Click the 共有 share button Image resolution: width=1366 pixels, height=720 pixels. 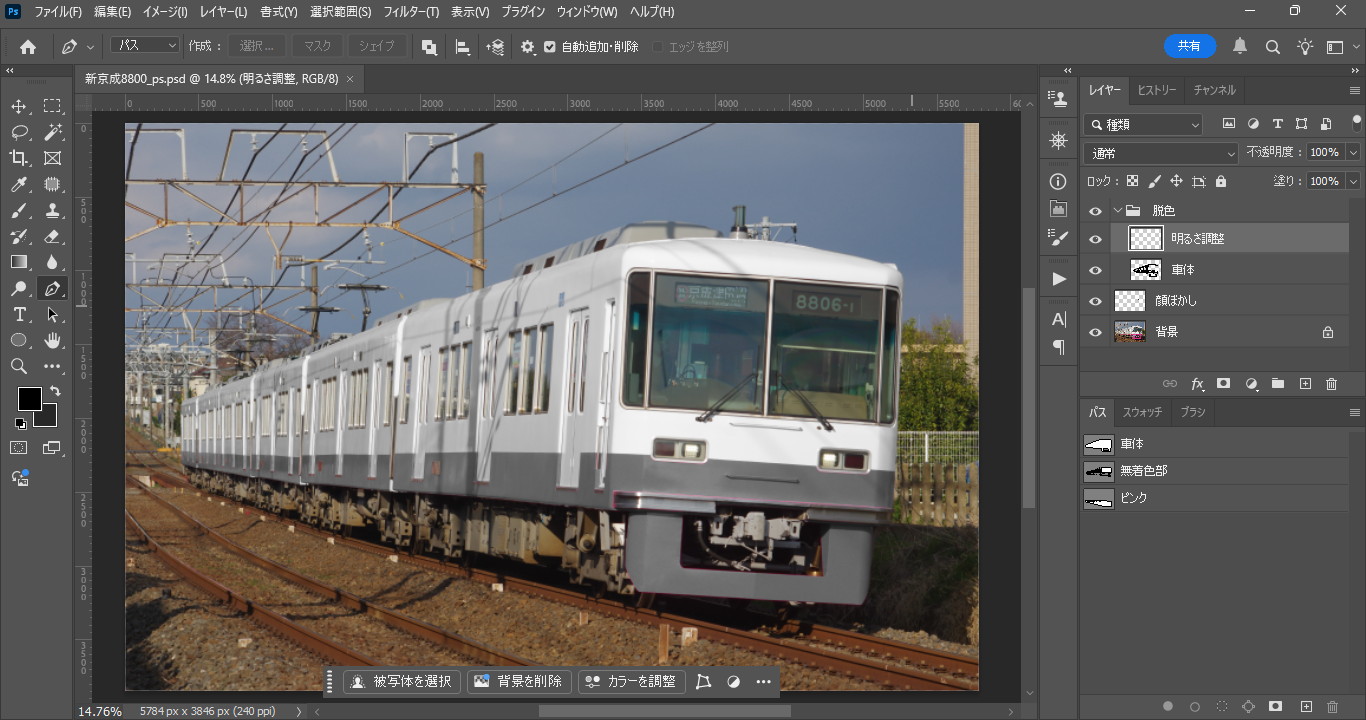click(x=1189, y=46)
